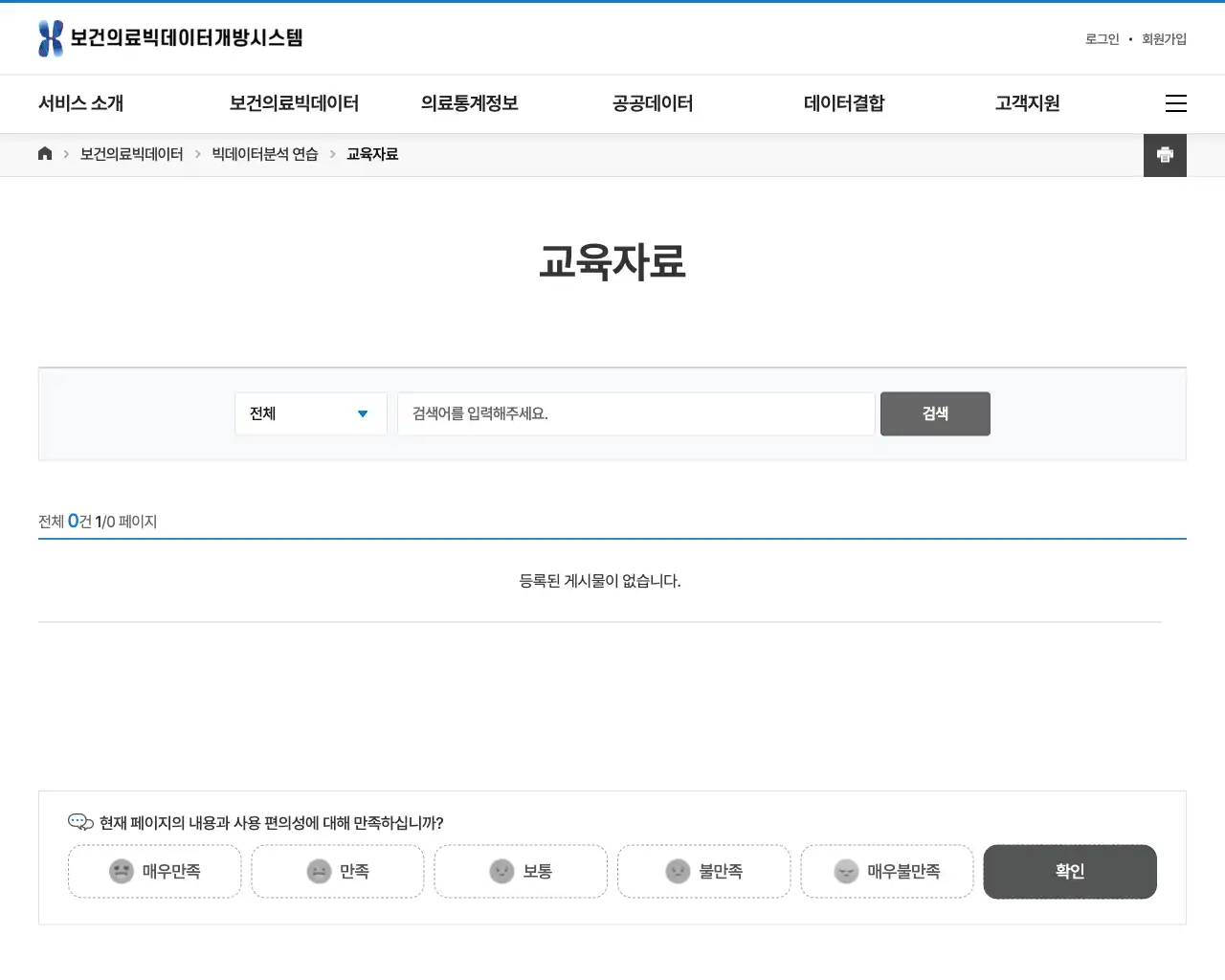
Task: Click the 전체 0건 1/0 페이지 count text
Action: 98,522
